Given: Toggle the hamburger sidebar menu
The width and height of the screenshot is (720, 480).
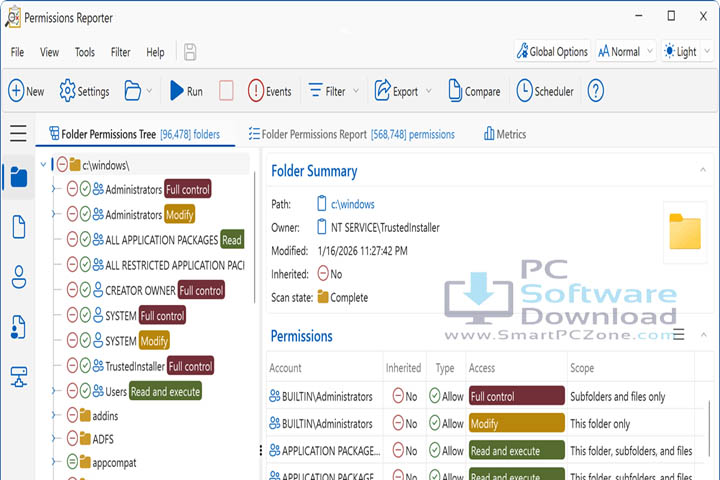Looking at the screenshot, I should coord(18,133).
